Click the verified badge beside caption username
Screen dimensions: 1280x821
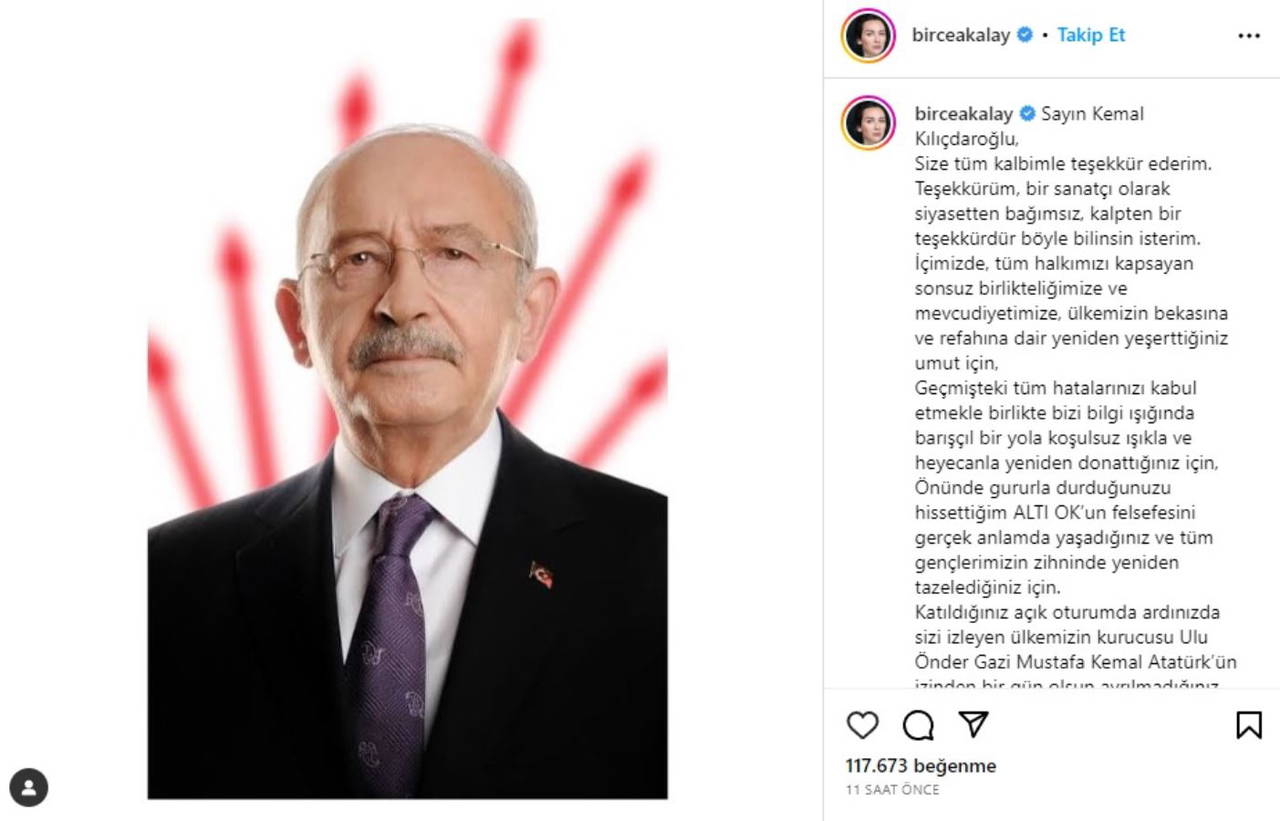tap(1027, 114)
